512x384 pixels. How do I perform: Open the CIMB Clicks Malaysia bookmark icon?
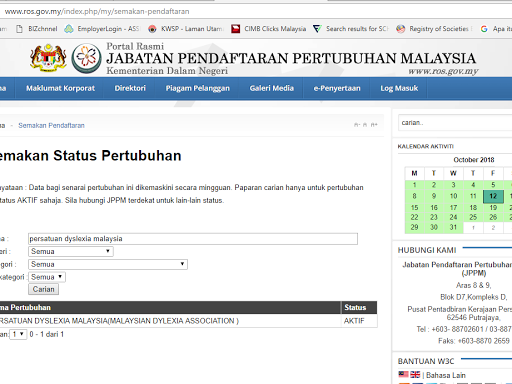click(x=236, y=29)
